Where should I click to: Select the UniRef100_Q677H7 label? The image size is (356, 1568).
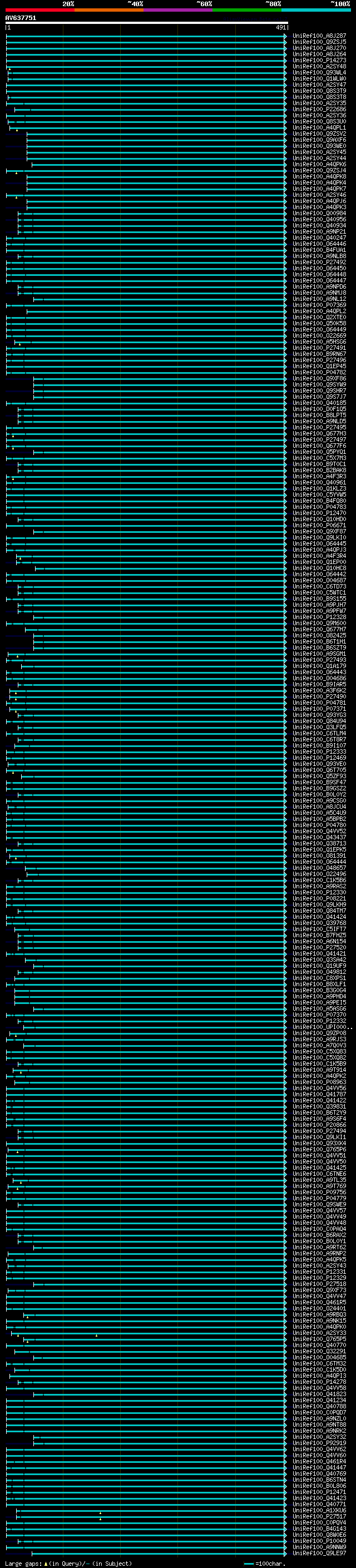(319, 630)
